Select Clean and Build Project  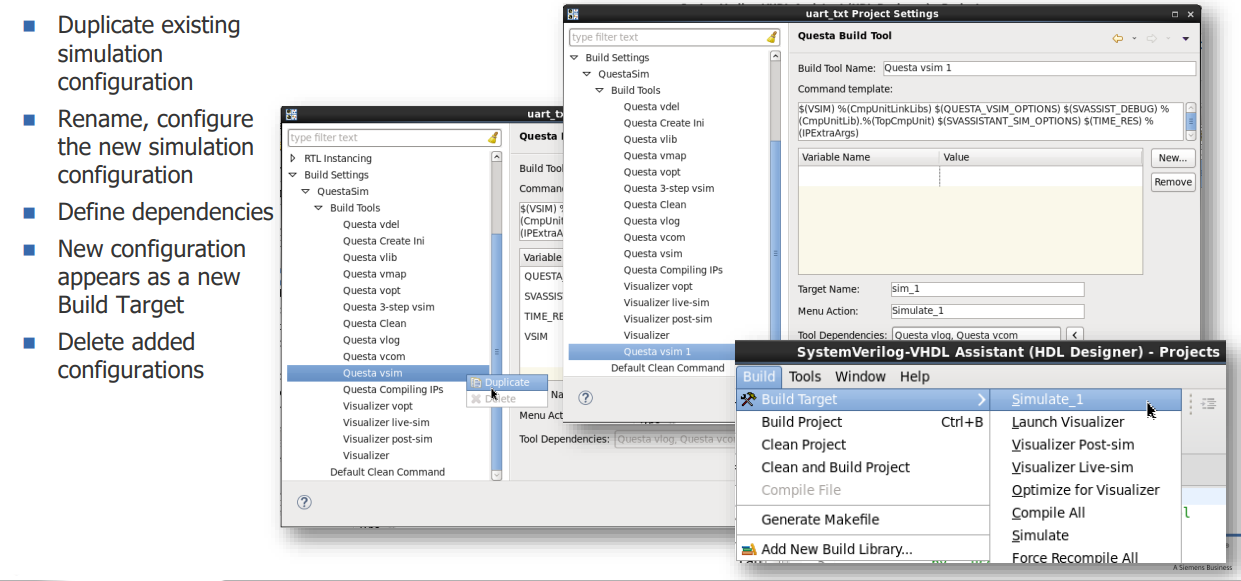[863, 467]
